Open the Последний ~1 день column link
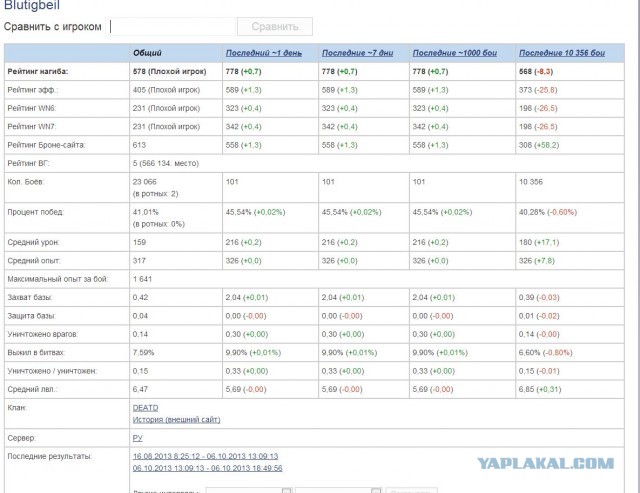 [x=264, y=53]
